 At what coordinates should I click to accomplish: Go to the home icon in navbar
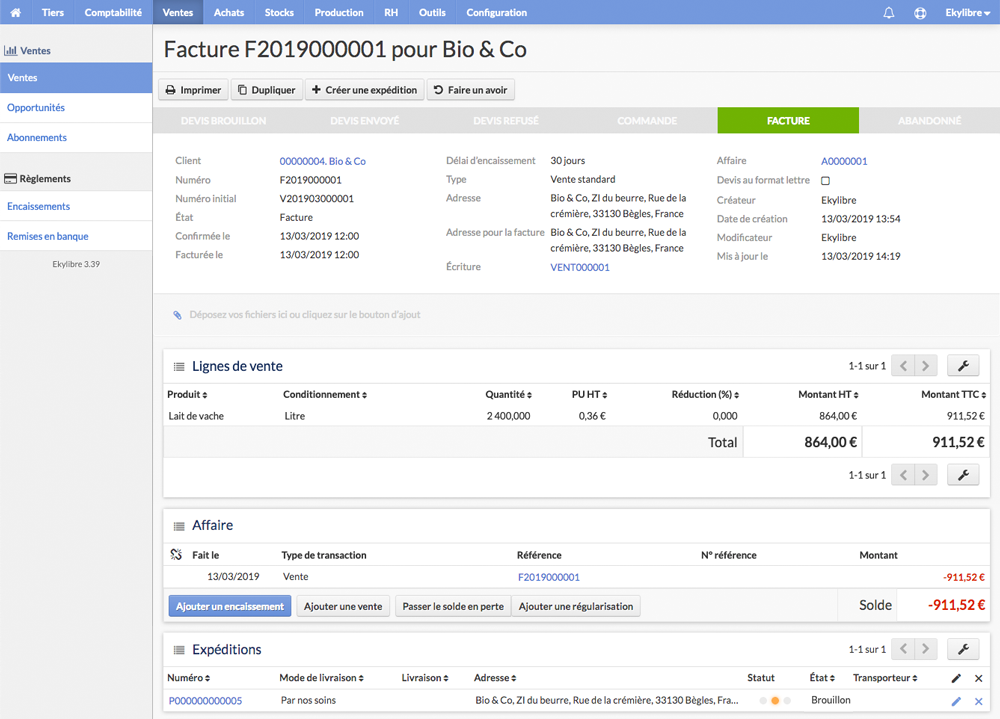pos(15,12)
